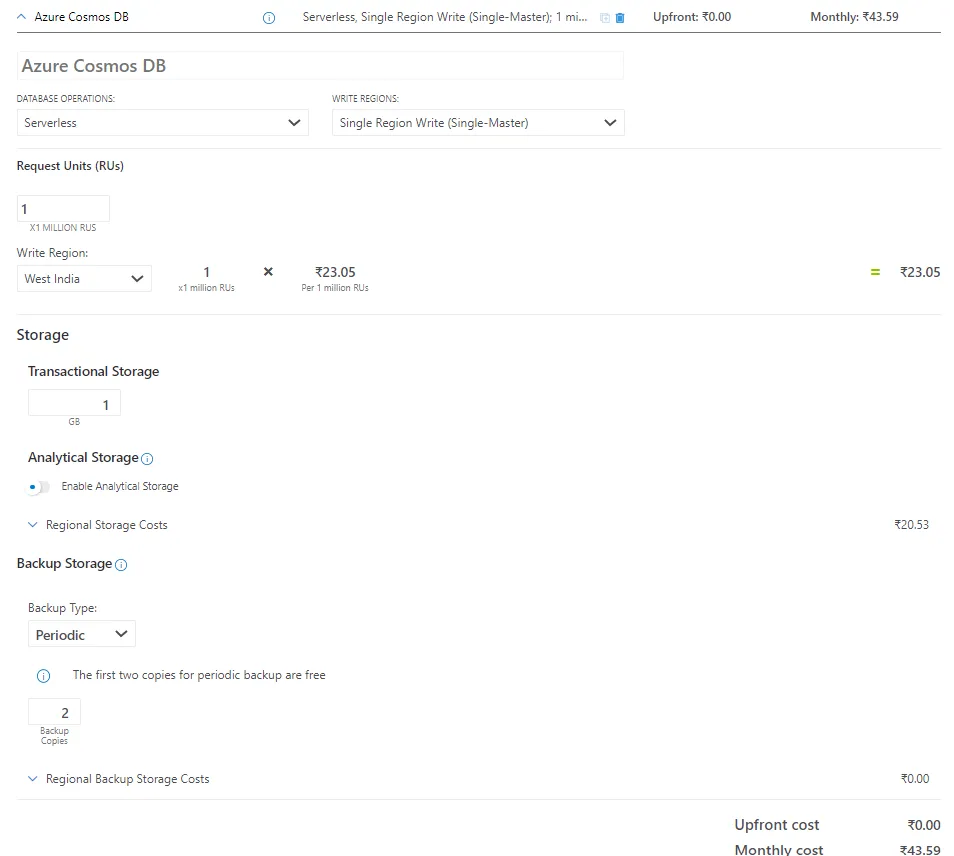Disable the Enable Analytical Storage toggle
This screenshot has height=856, width=954.
tap(37, 487)
